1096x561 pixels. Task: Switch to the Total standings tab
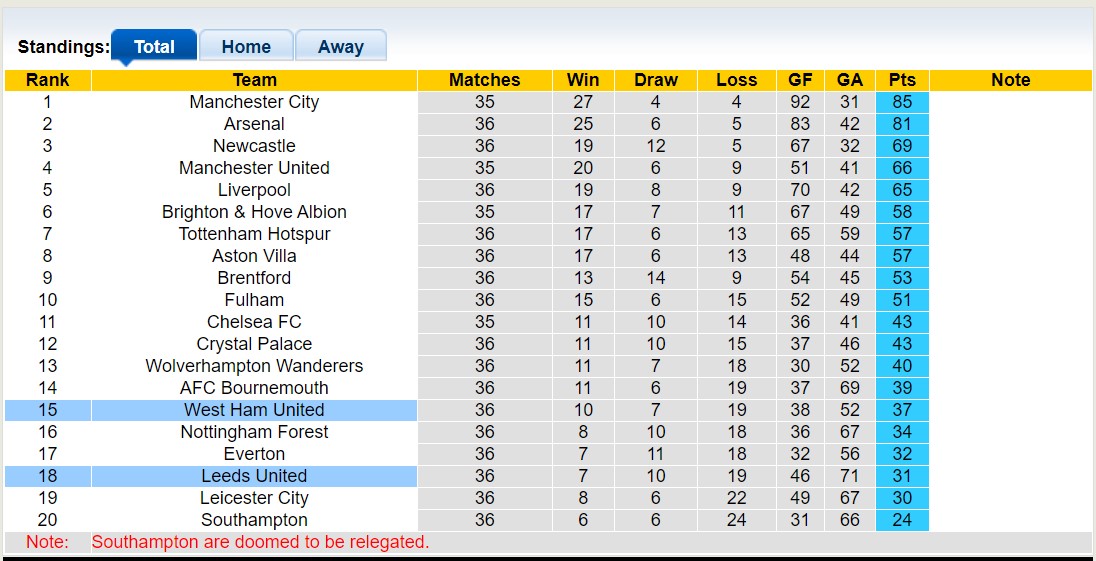click(154, 47)
